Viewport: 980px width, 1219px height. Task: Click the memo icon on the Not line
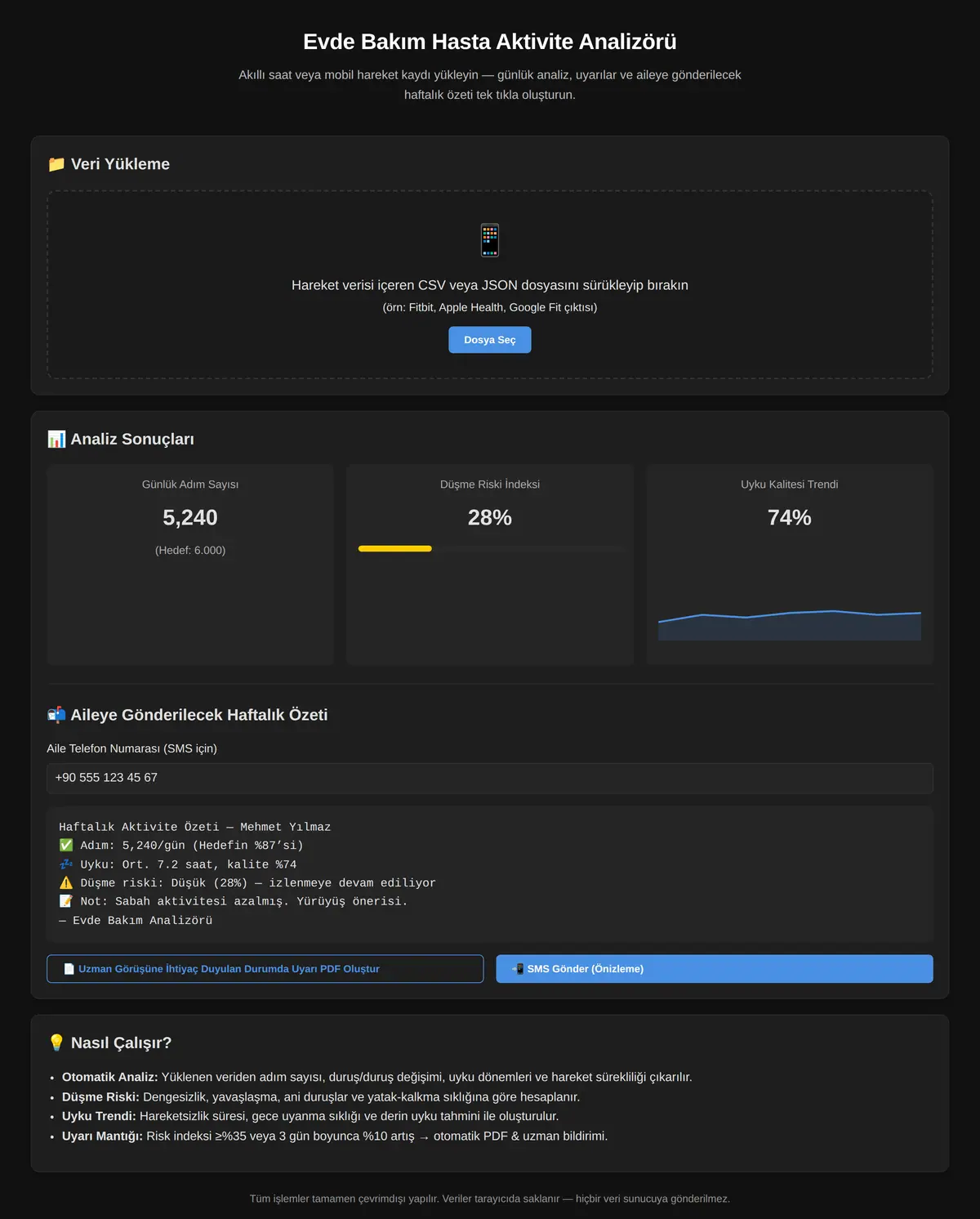click(66, 901)
